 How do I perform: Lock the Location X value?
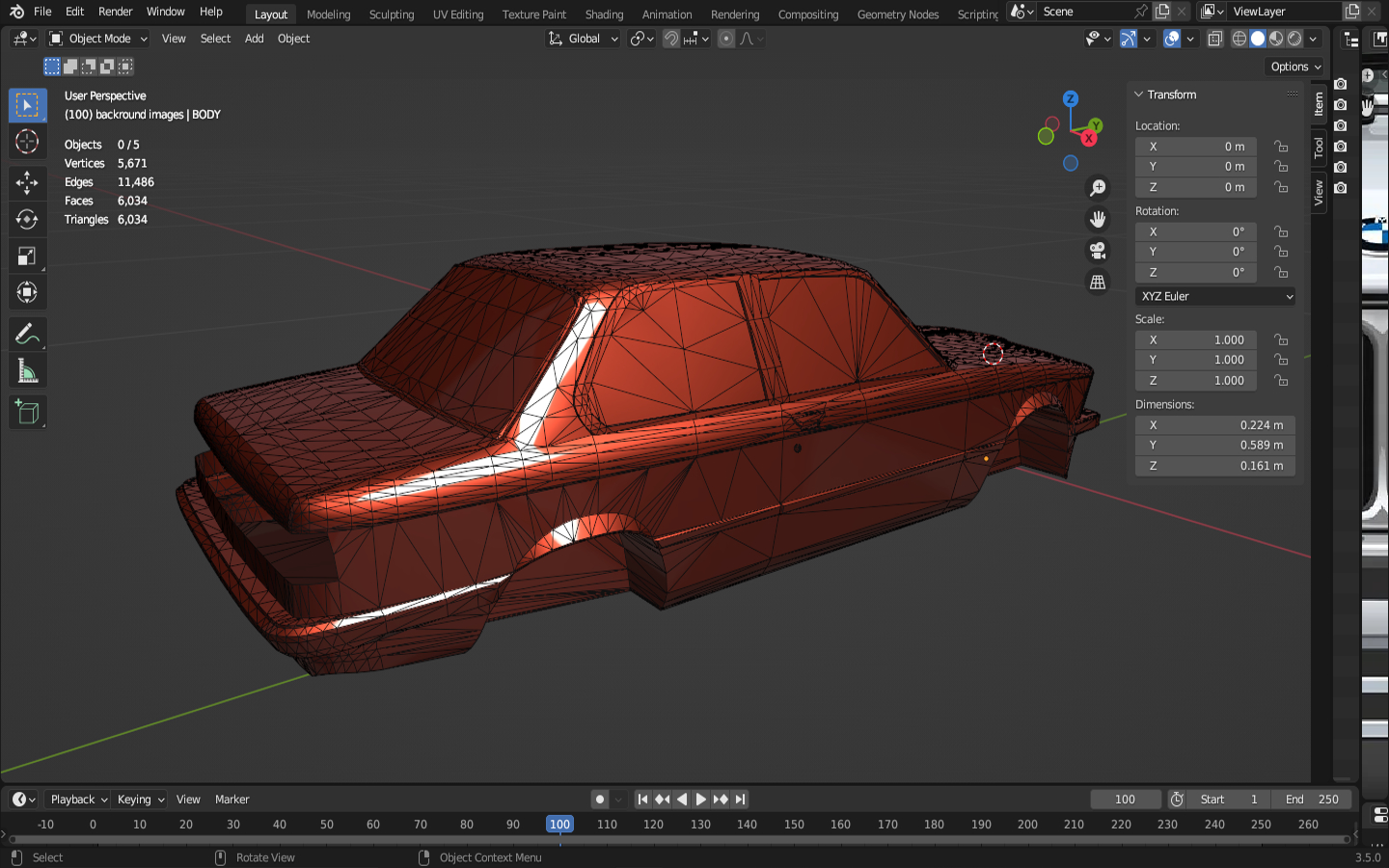[1281, 147]
